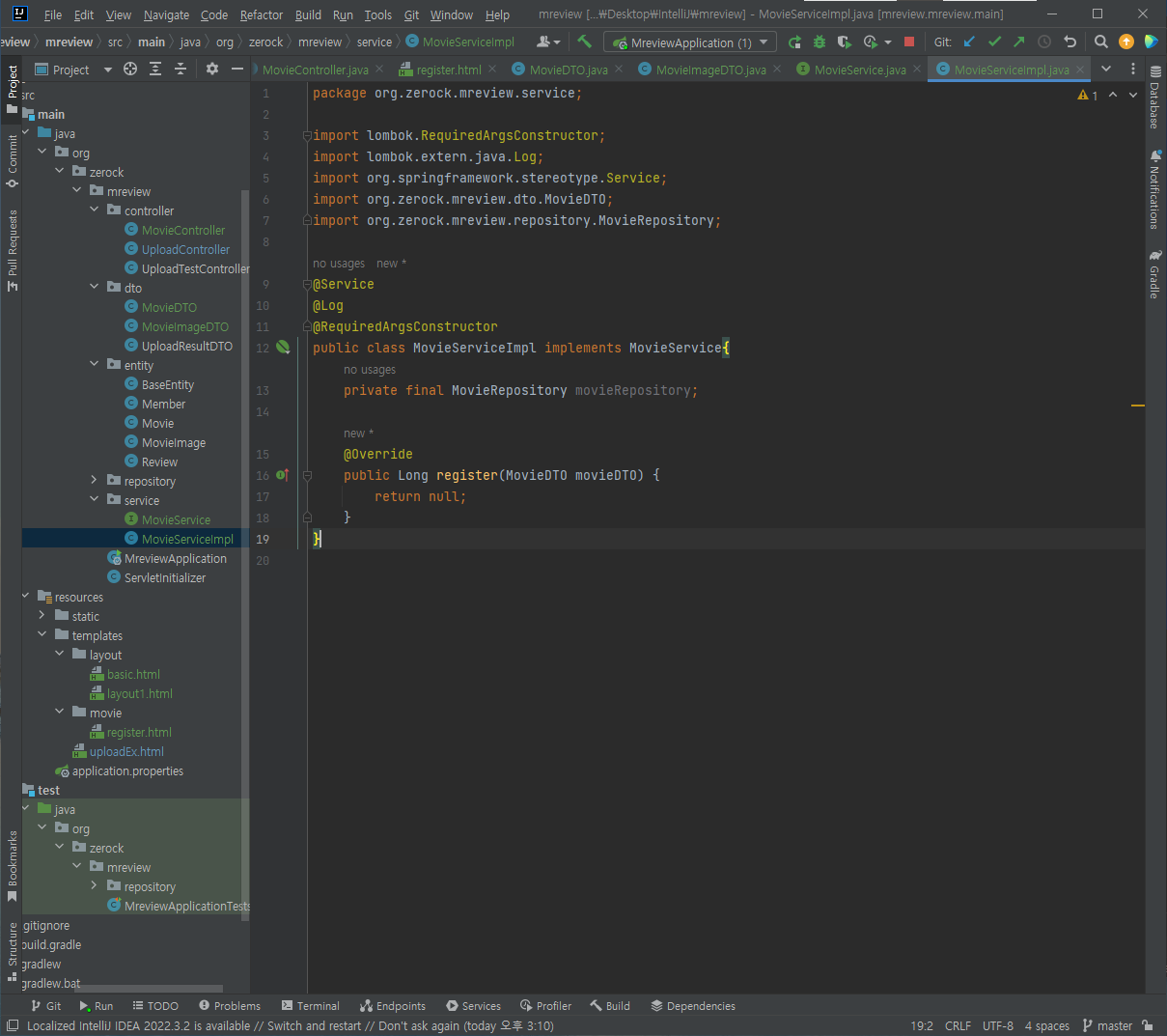Viewport: 1167px width, 1036px height.
Task: Update project with Git blue arrow
Action: [969, 42]
